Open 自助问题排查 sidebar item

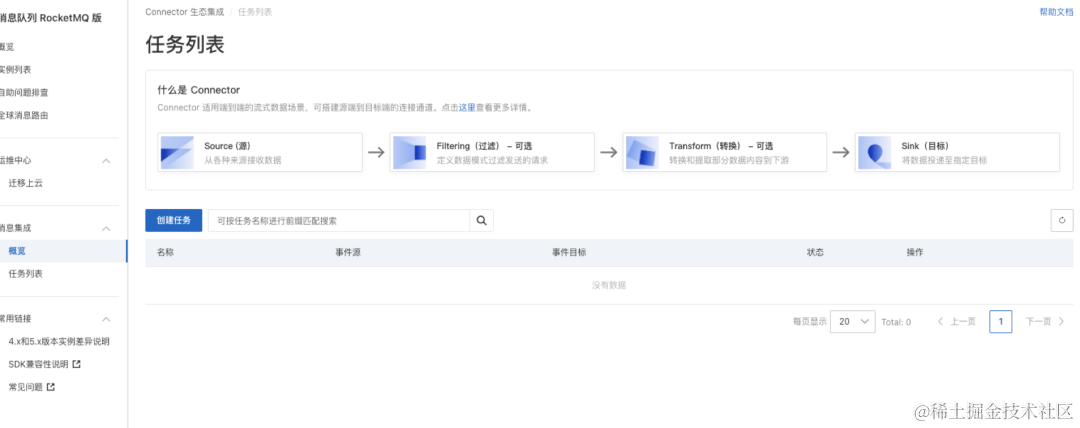tap(24, 92)
